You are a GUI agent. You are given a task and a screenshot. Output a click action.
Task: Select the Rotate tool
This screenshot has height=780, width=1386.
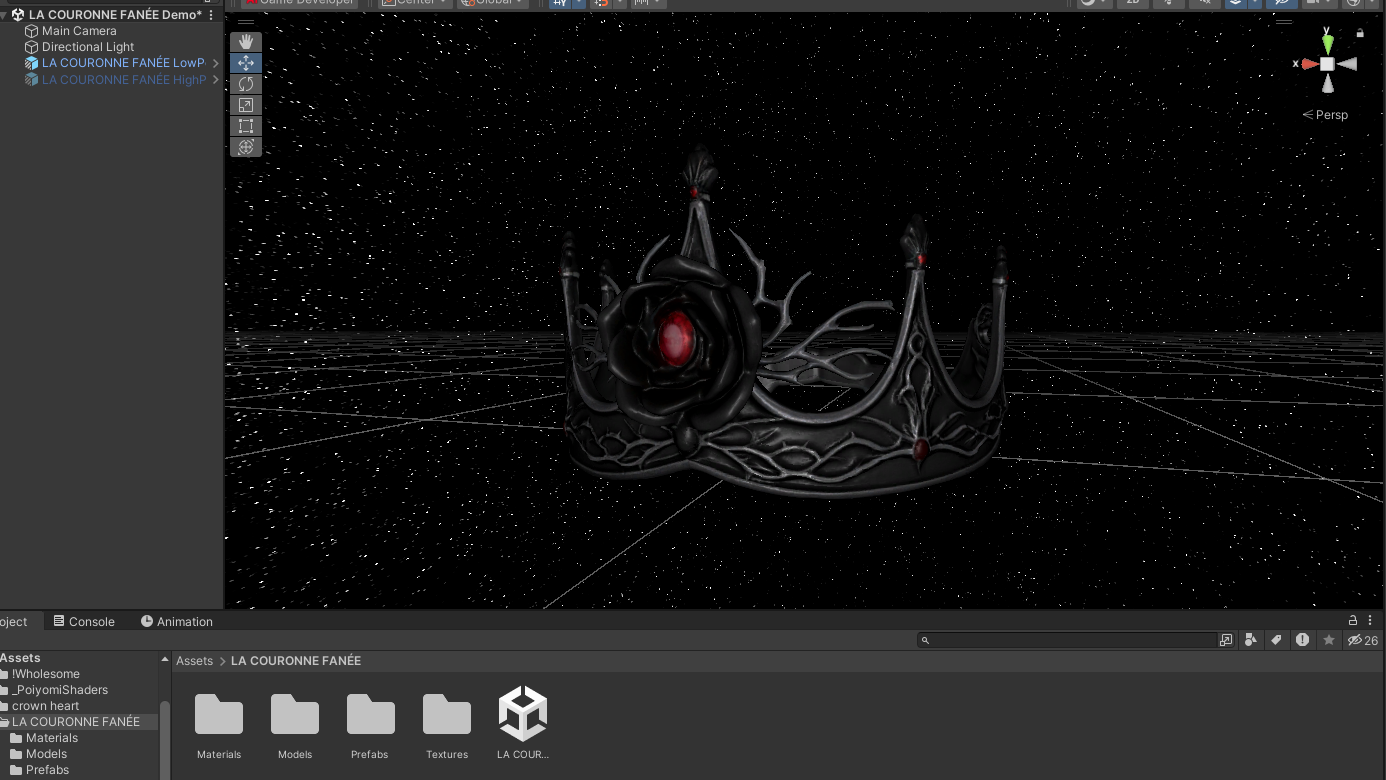click(x=246, y=84)
